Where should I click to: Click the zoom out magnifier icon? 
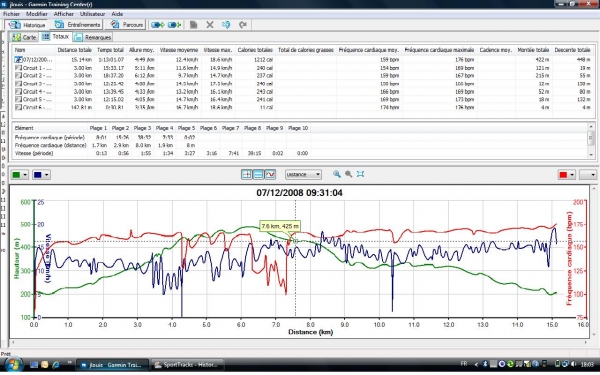[349, 174]
